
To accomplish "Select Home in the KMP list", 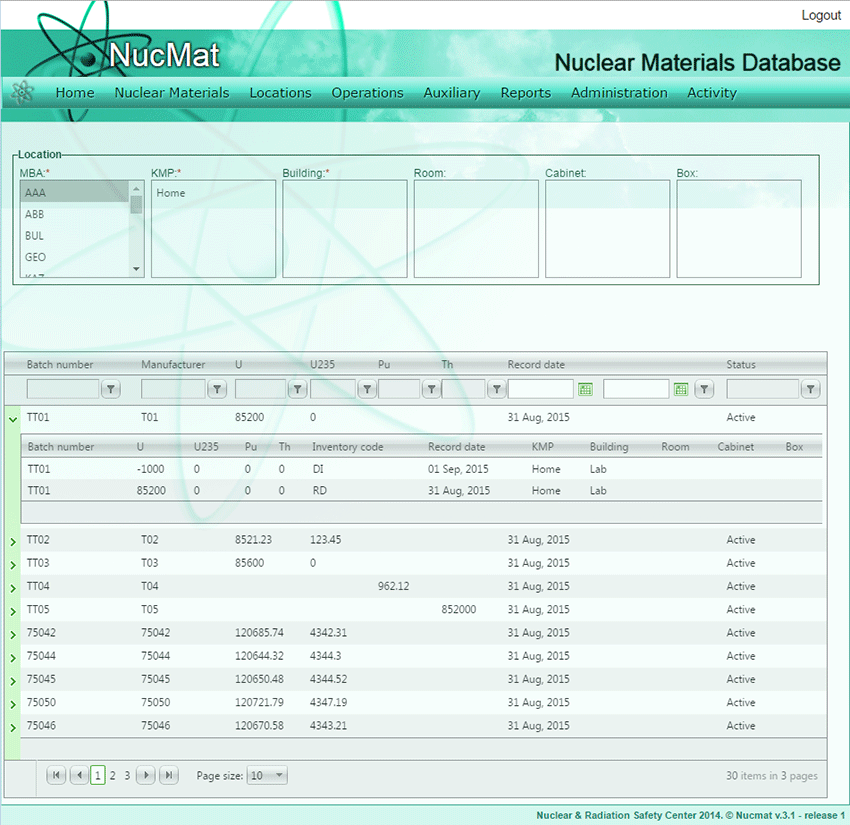I will (x=171, y=193).
